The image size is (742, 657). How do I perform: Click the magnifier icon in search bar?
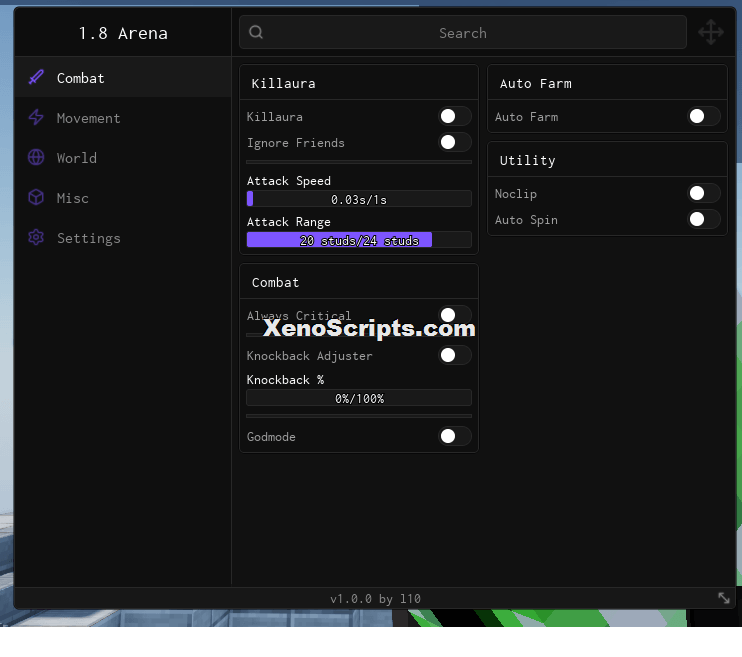(256, 32)
